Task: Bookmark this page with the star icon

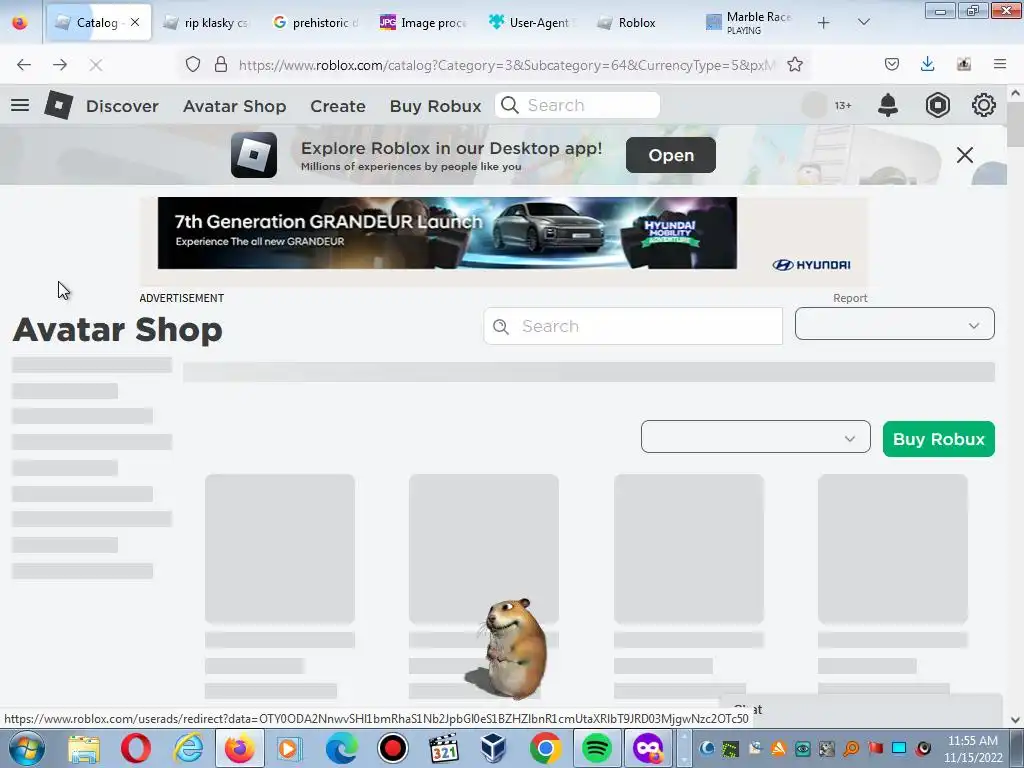Action: pyautogui.click(x=795, y=64)
